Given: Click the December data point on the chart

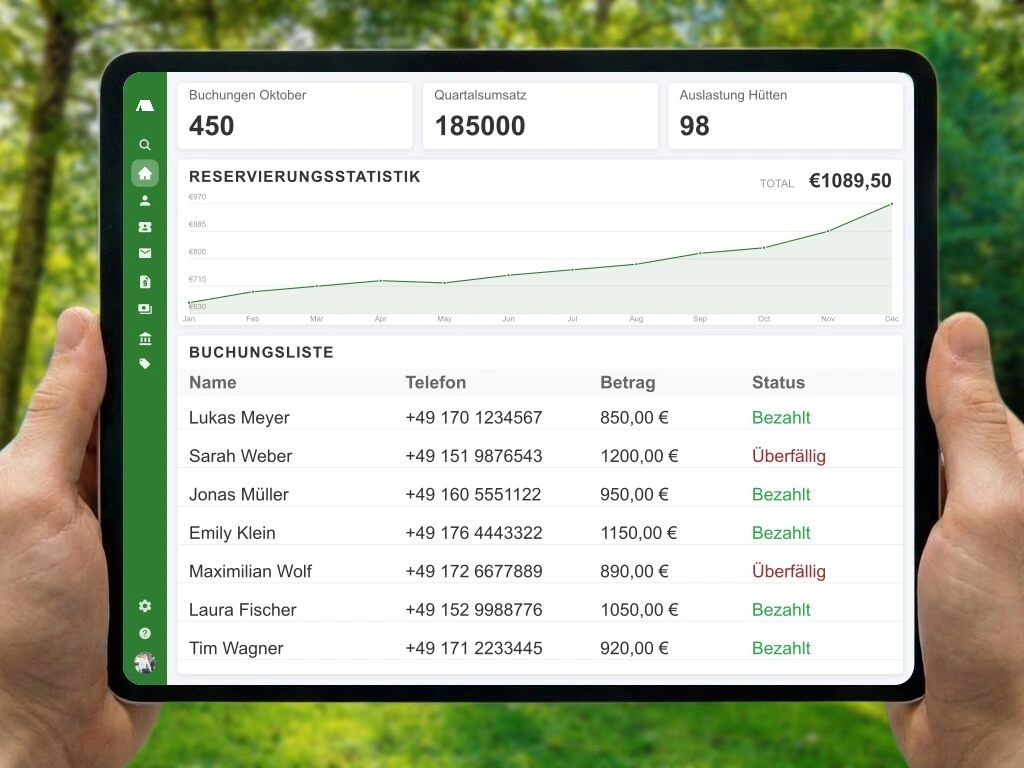Looking at the screenshot, I should point(891,204).
